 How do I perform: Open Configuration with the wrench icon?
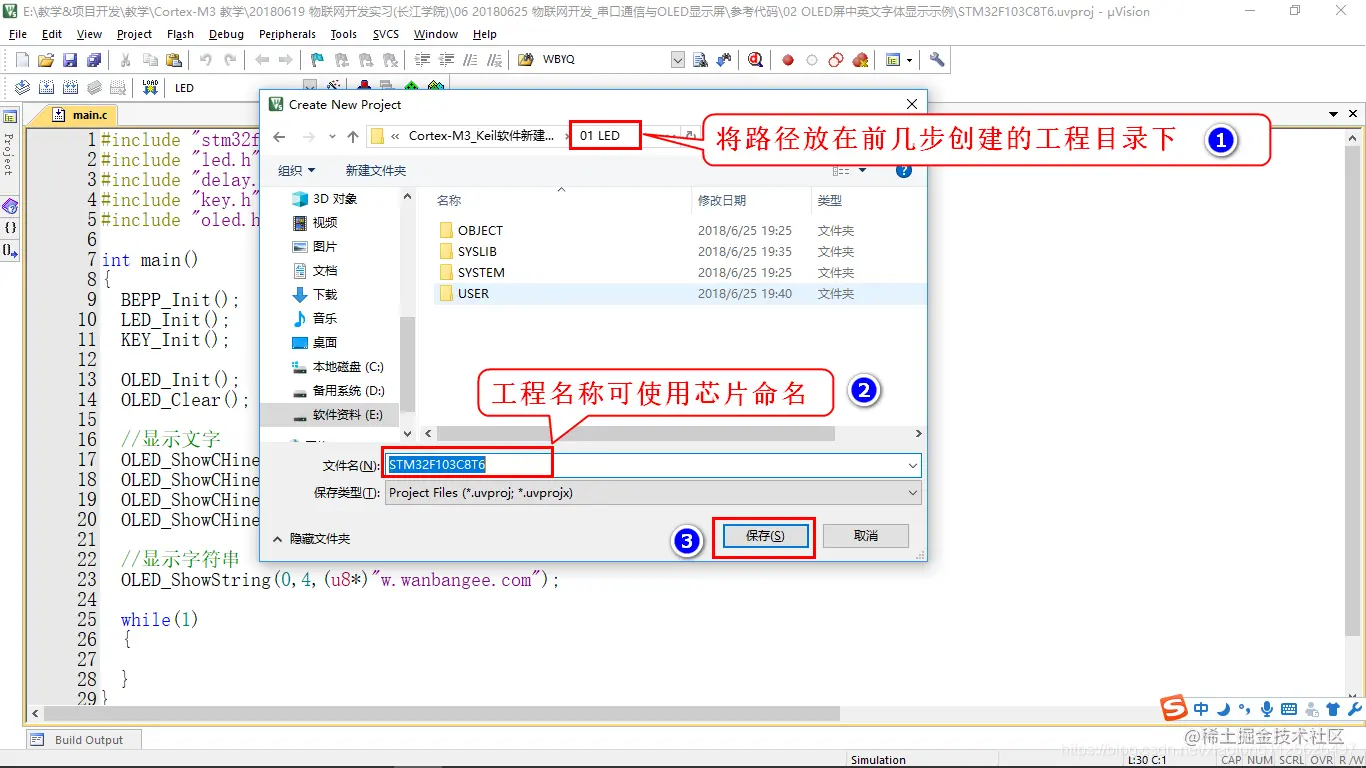(937, 60)
